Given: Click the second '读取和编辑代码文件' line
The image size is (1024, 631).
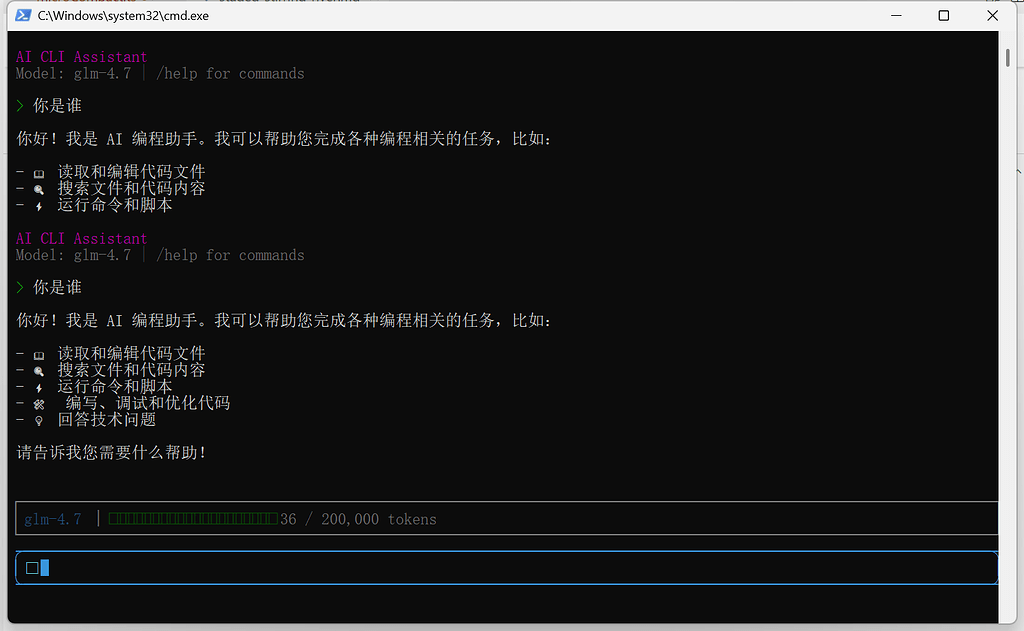Looking at the screenshot, I should [x=131, y=353].
